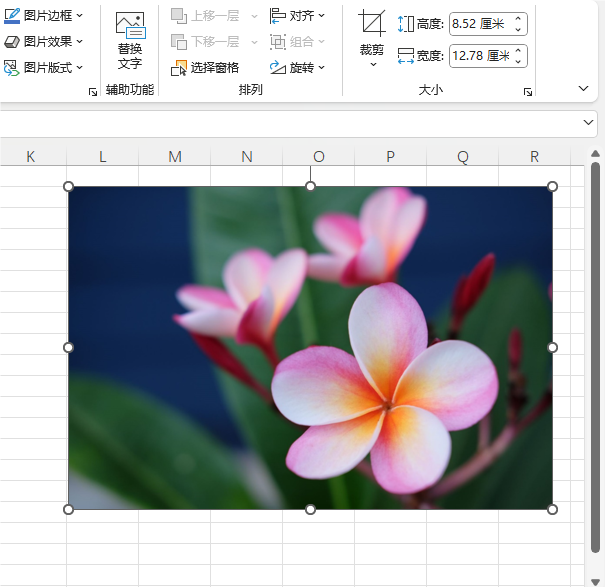Click the 上移一层 bring forward button
This screenshot has width=605, height=587.
point(206,16)
